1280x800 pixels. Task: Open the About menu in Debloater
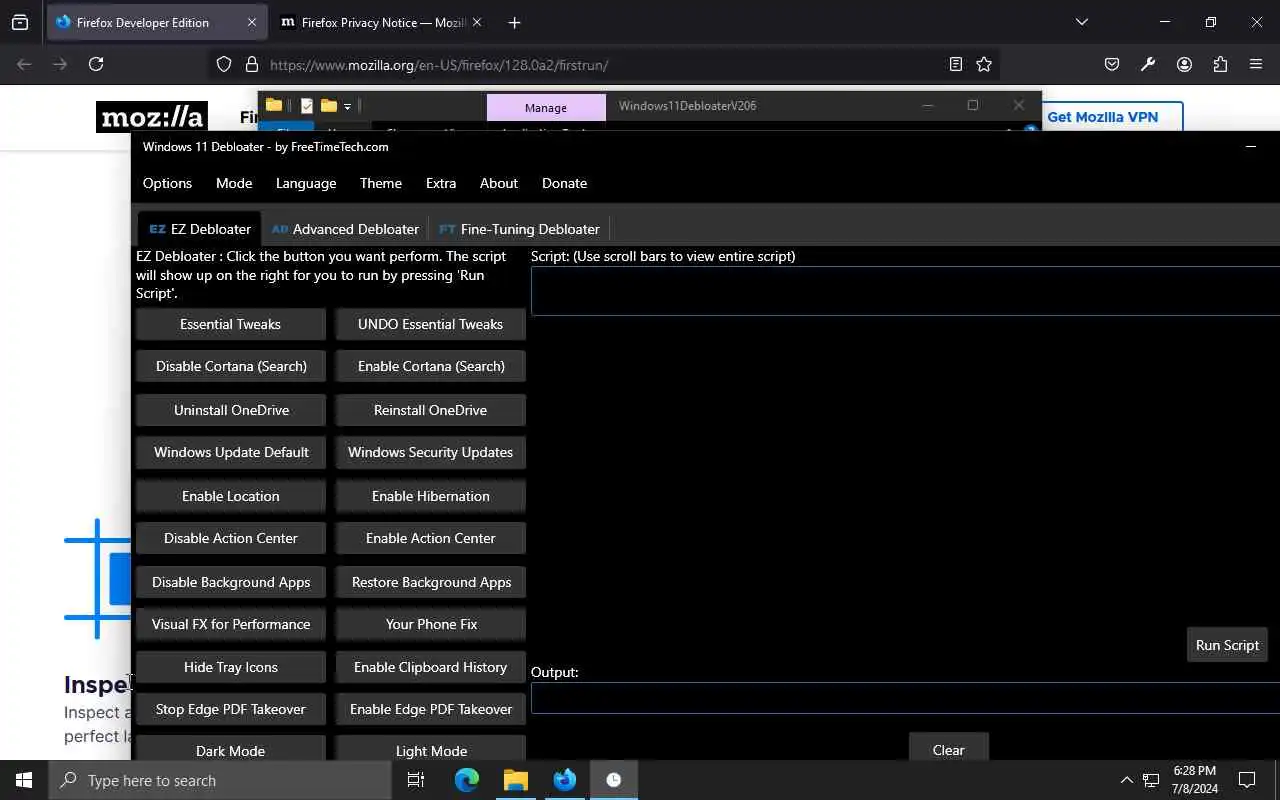[x=499, y=183]
